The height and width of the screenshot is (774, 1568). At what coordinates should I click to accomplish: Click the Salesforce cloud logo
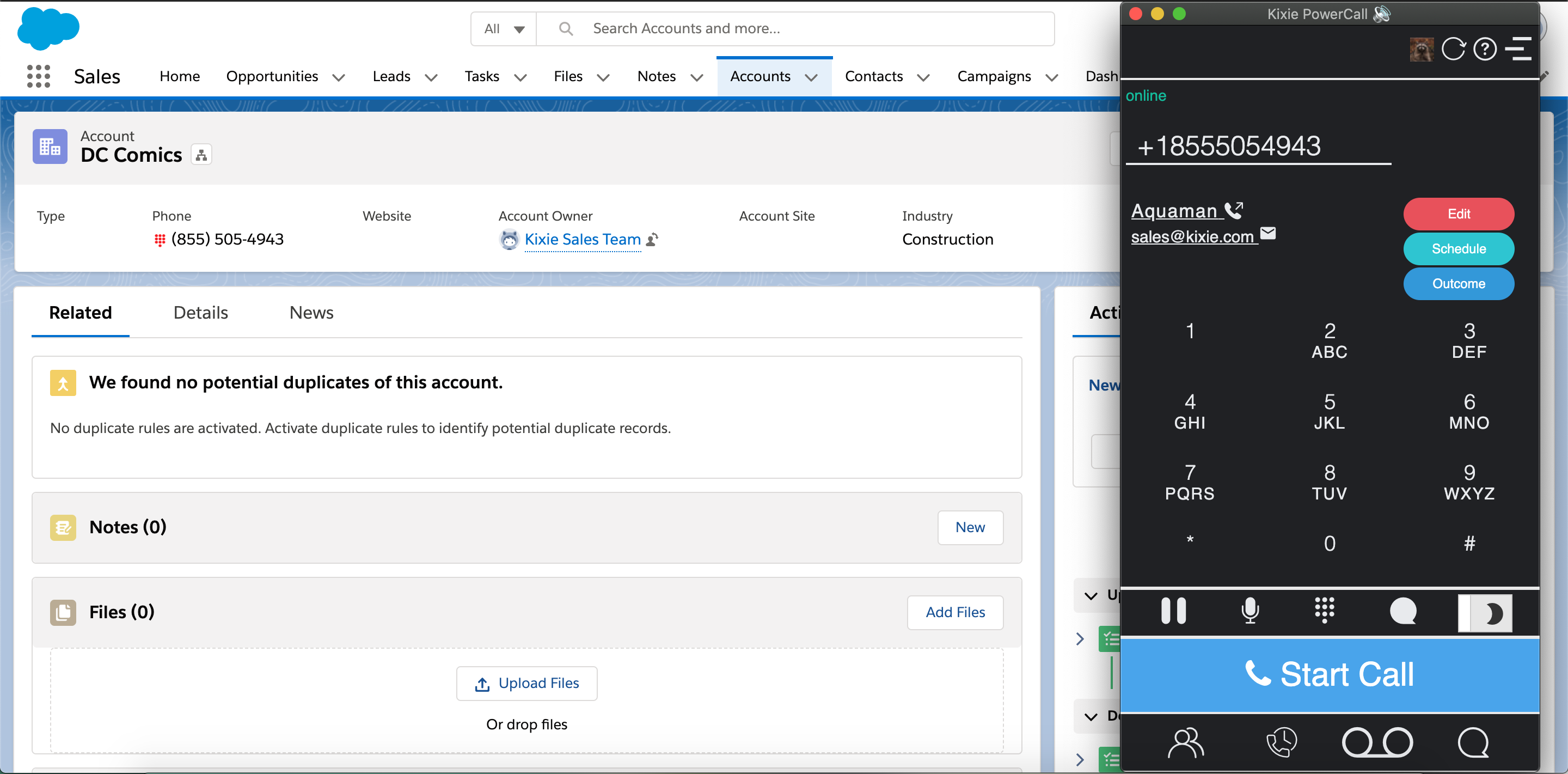point(48,28)
